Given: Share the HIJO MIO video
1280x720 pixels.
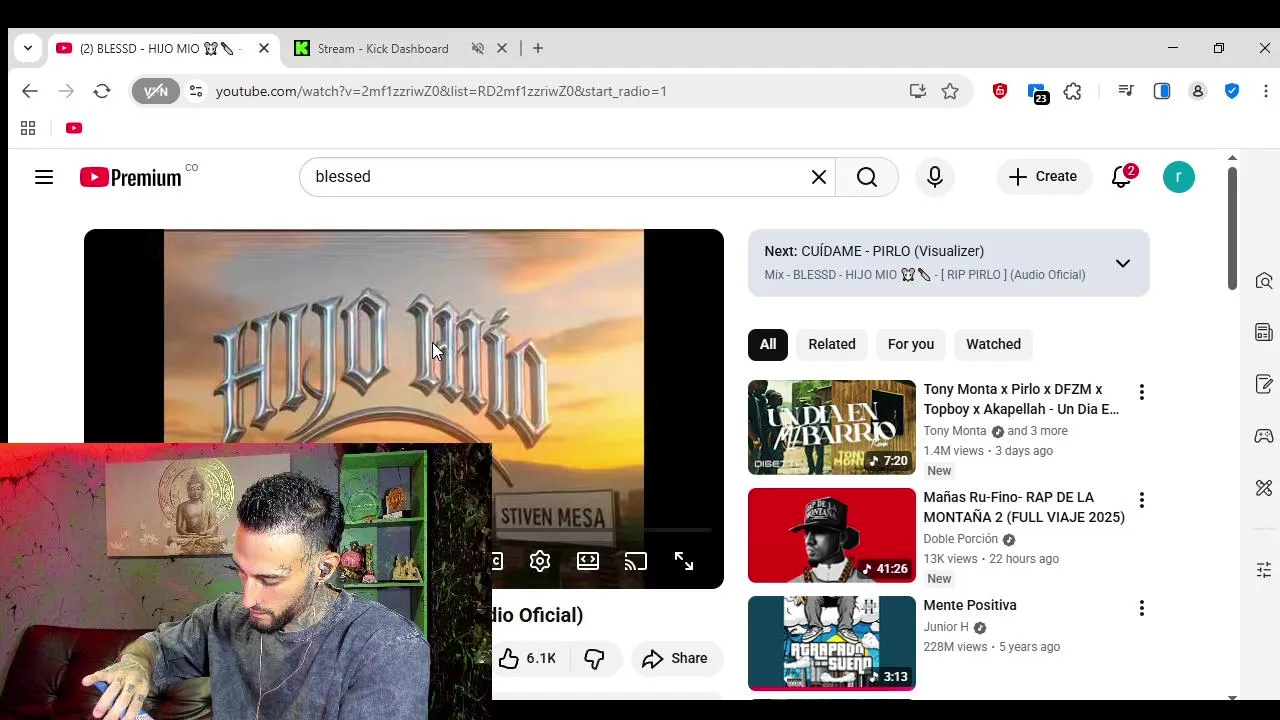Looking at the screenshot, I should [676, 658].
